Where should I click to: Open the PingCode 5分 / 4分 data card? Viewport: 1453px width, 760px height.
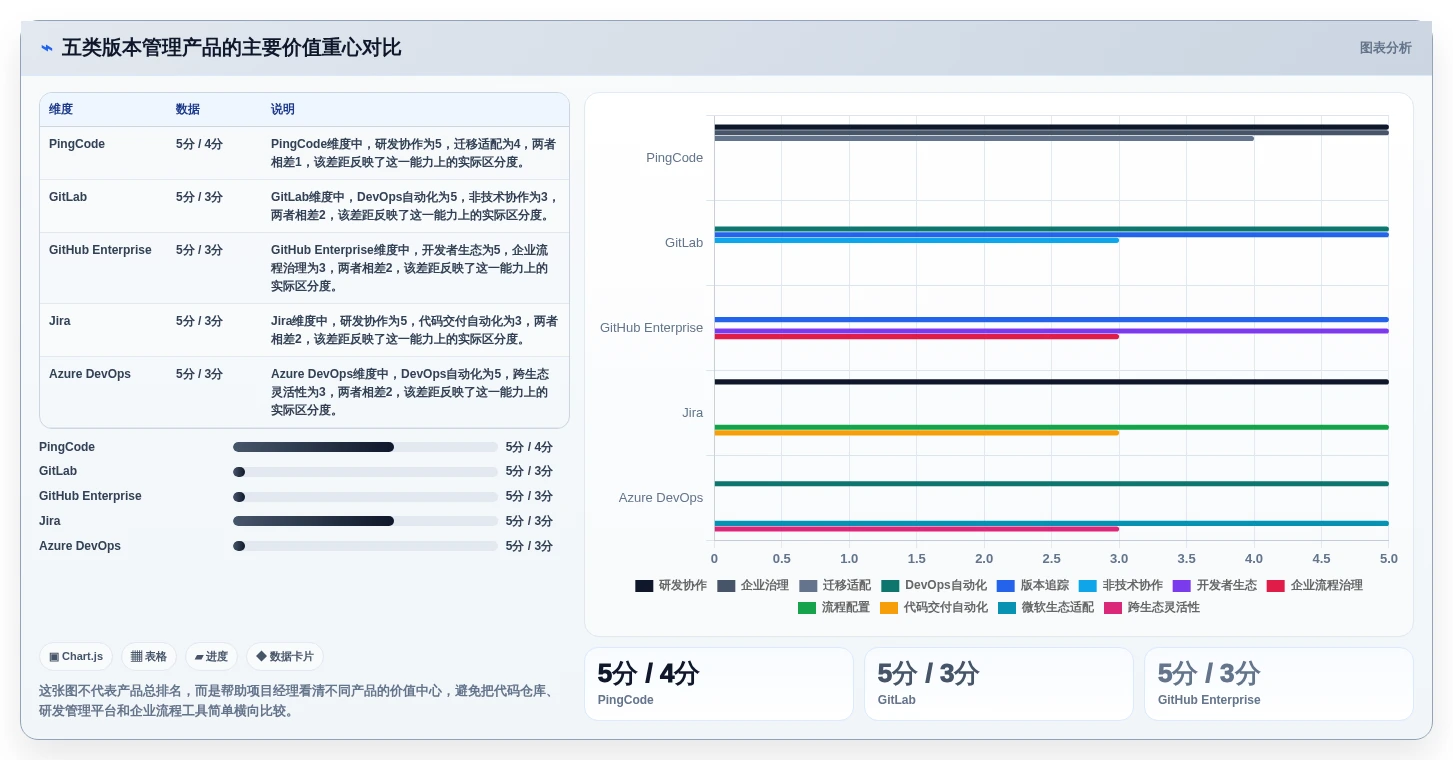[719, 684]
